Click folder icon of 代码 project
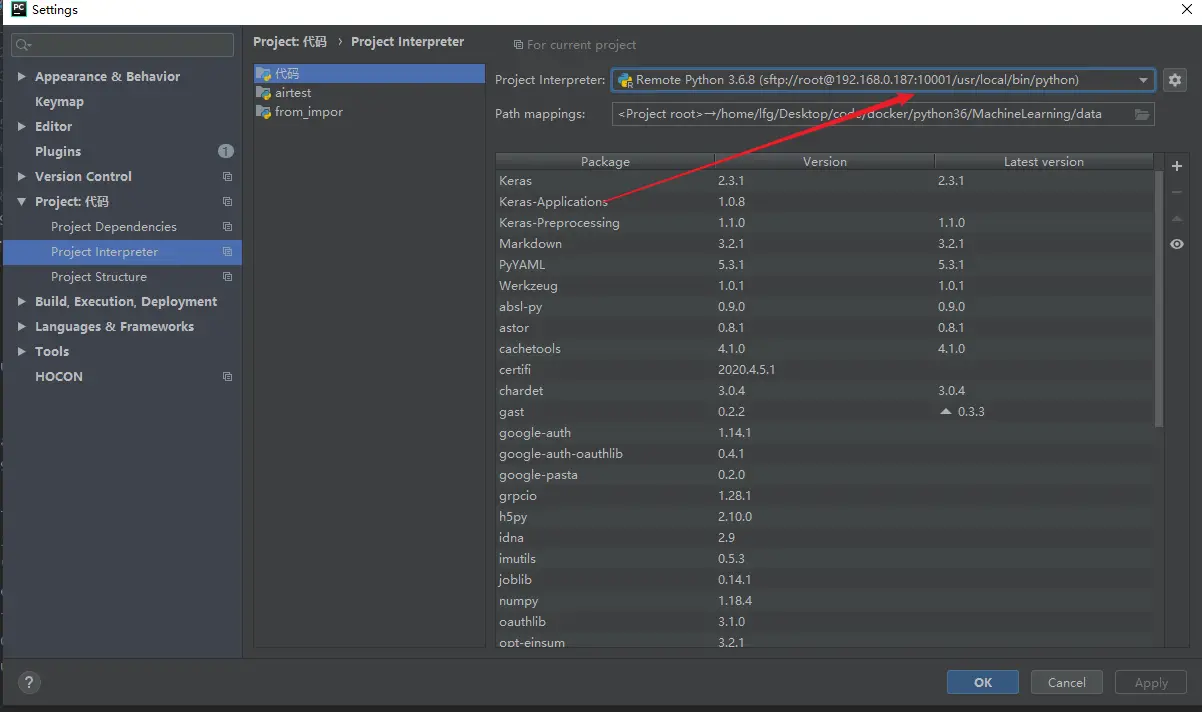The height and width of the screenshot is (712, 1202). [264, 74]
